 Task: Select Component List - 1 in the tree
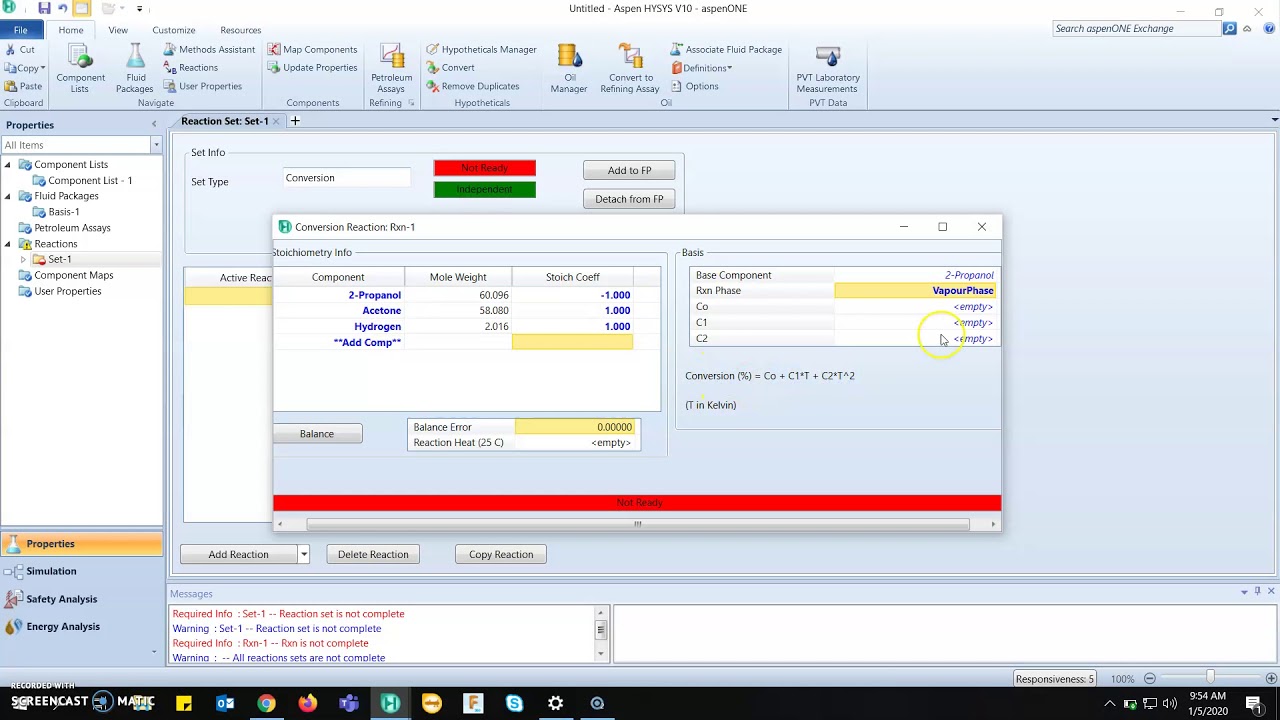(x=90, y=181)
